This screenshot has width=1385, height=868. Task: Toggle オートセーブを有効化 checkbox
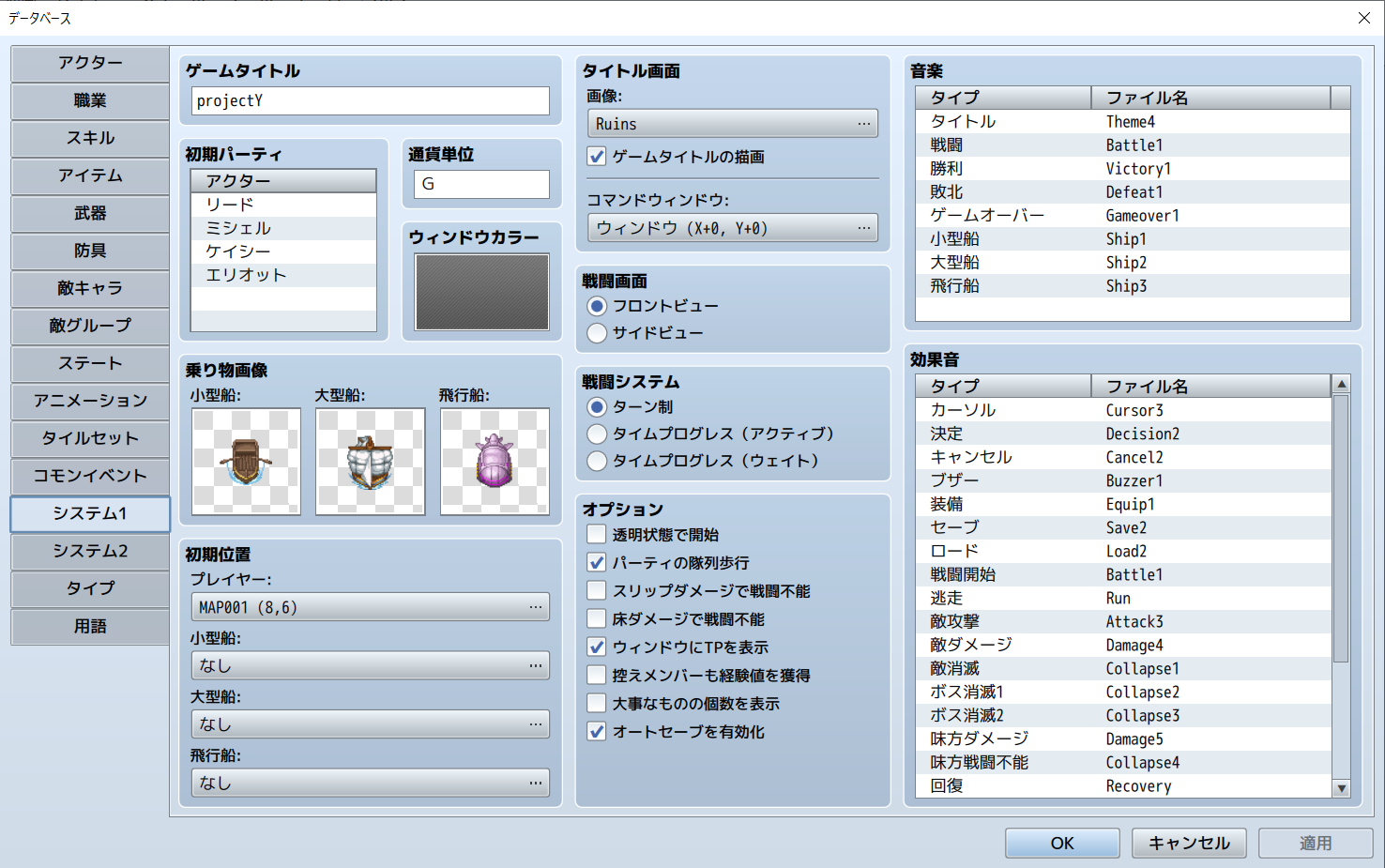coord(597,732)
